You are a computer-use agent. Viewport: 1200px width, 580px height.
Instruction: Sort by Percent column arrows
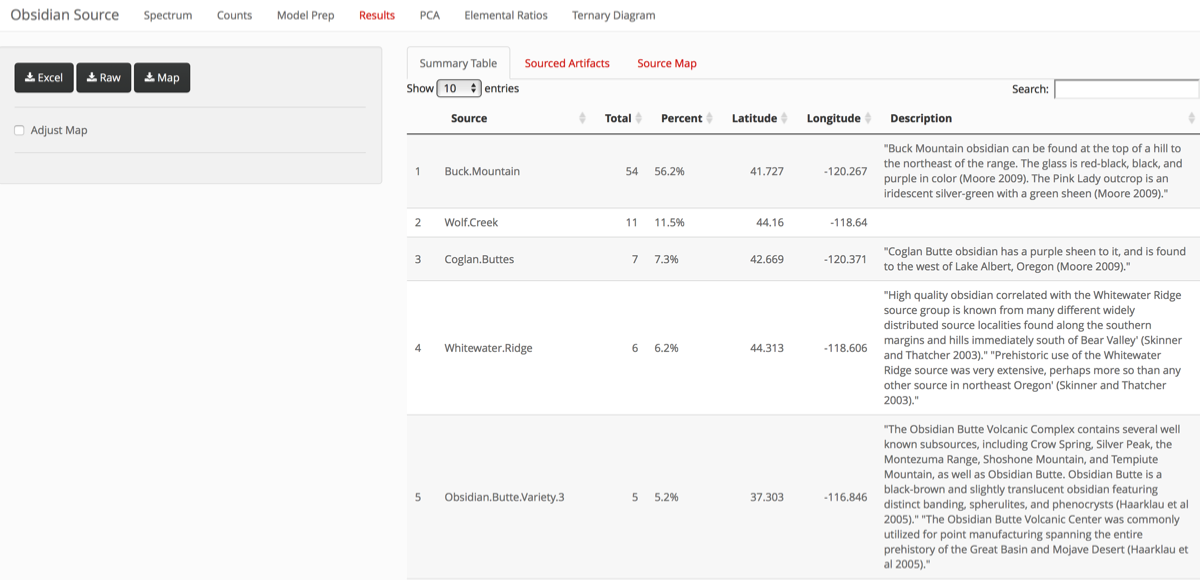pos(709,119)
